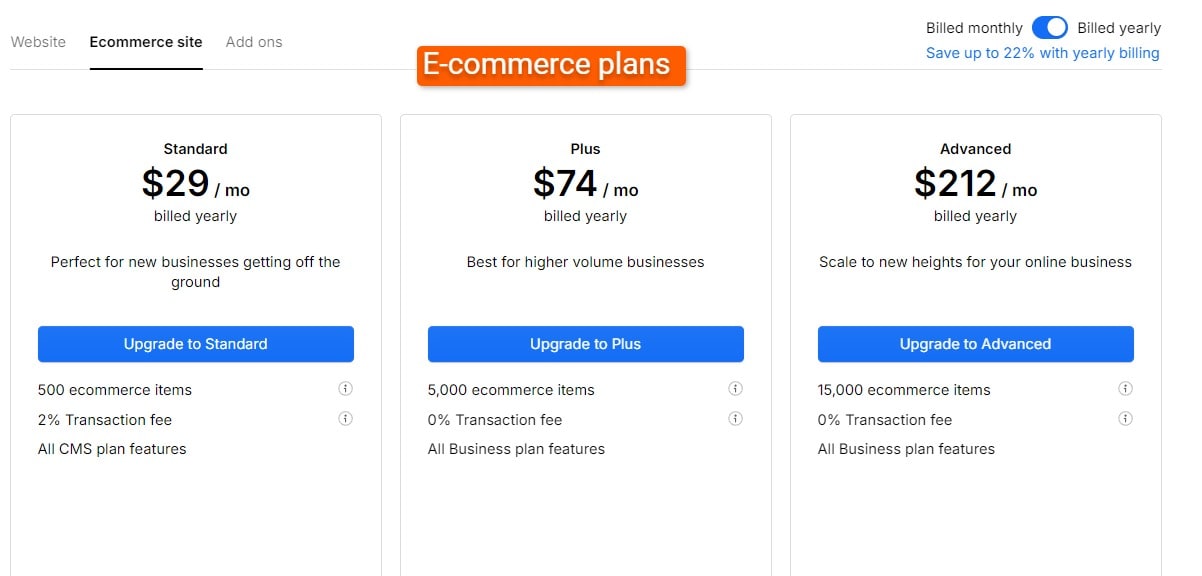Click info icon beside Advanced 0% Transaction fee
Image resolution: width=1202 pixels, height=576 pixels.
point(1125,419)
